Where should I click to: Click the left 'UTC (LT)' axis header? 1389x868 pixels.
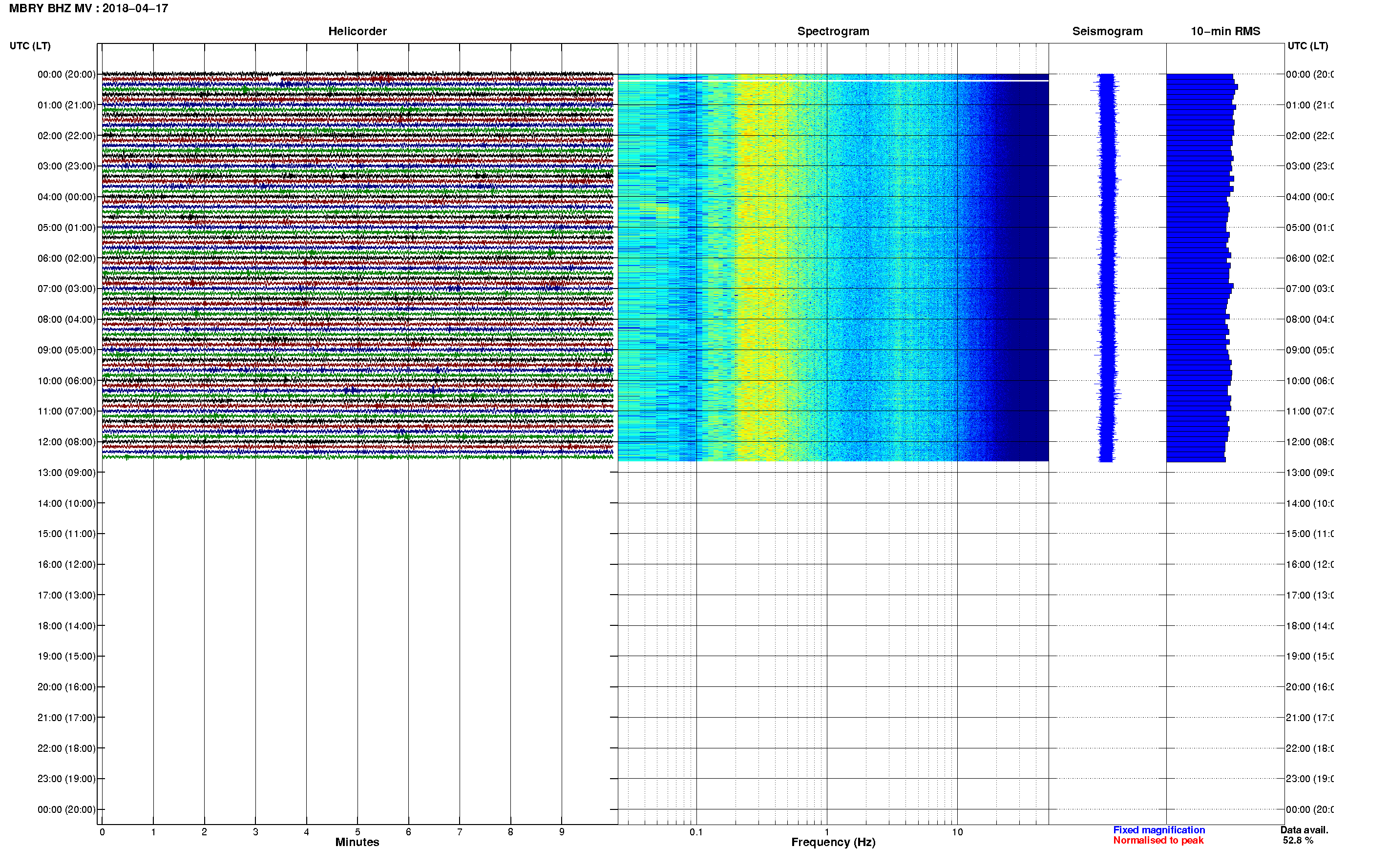click(x=30, y=46)
